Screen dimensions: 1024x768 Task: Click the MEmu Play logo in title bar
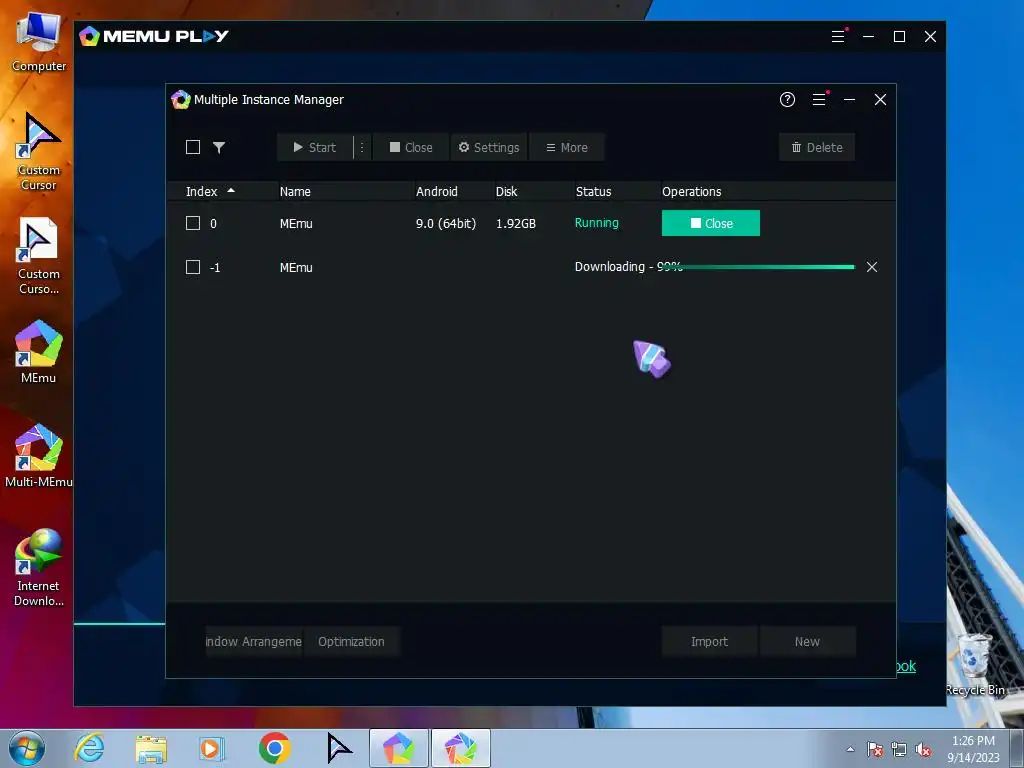[153, 36]
